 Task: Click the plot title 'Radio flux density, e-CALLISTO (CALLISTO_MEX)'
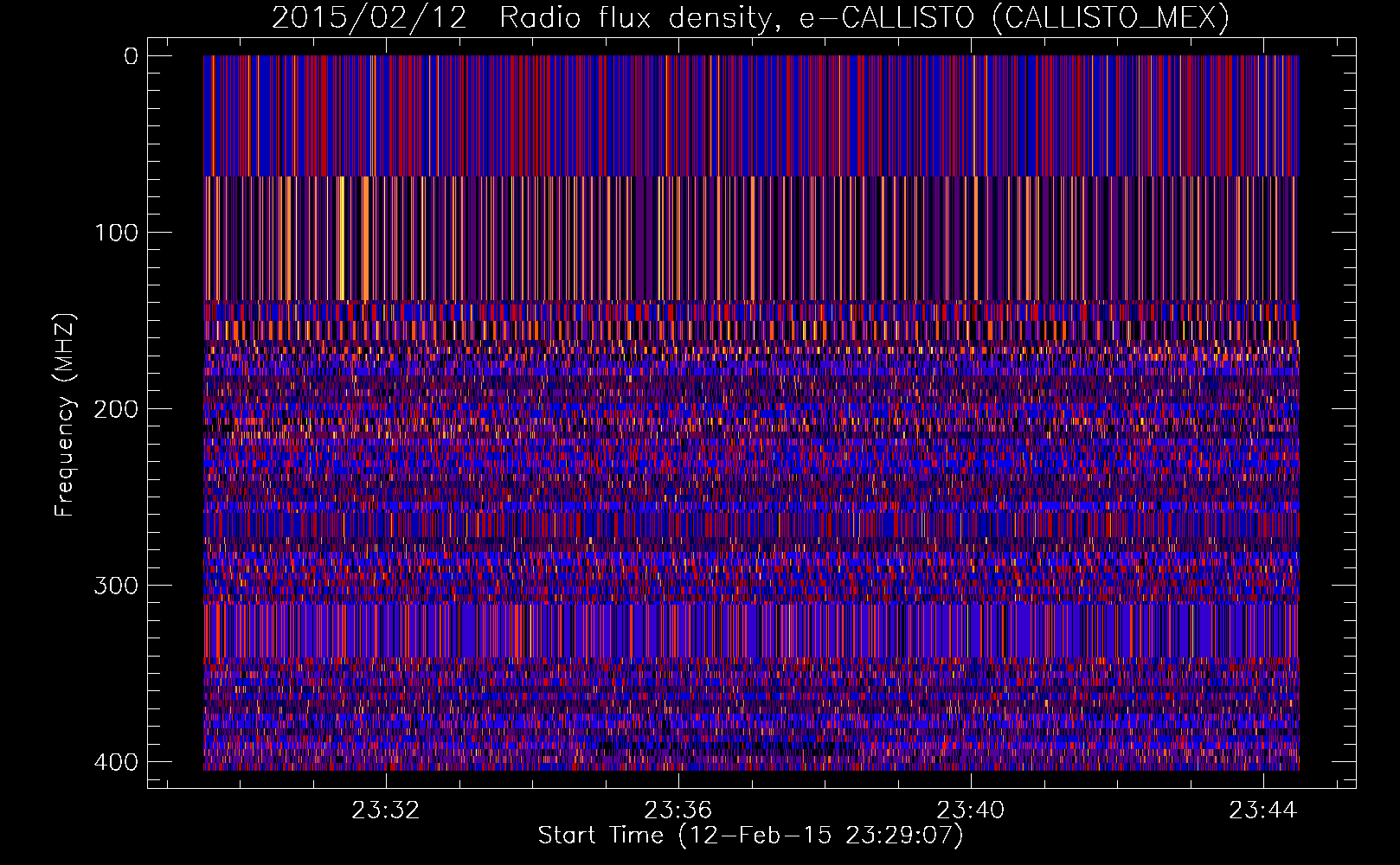tap(864, 17)
